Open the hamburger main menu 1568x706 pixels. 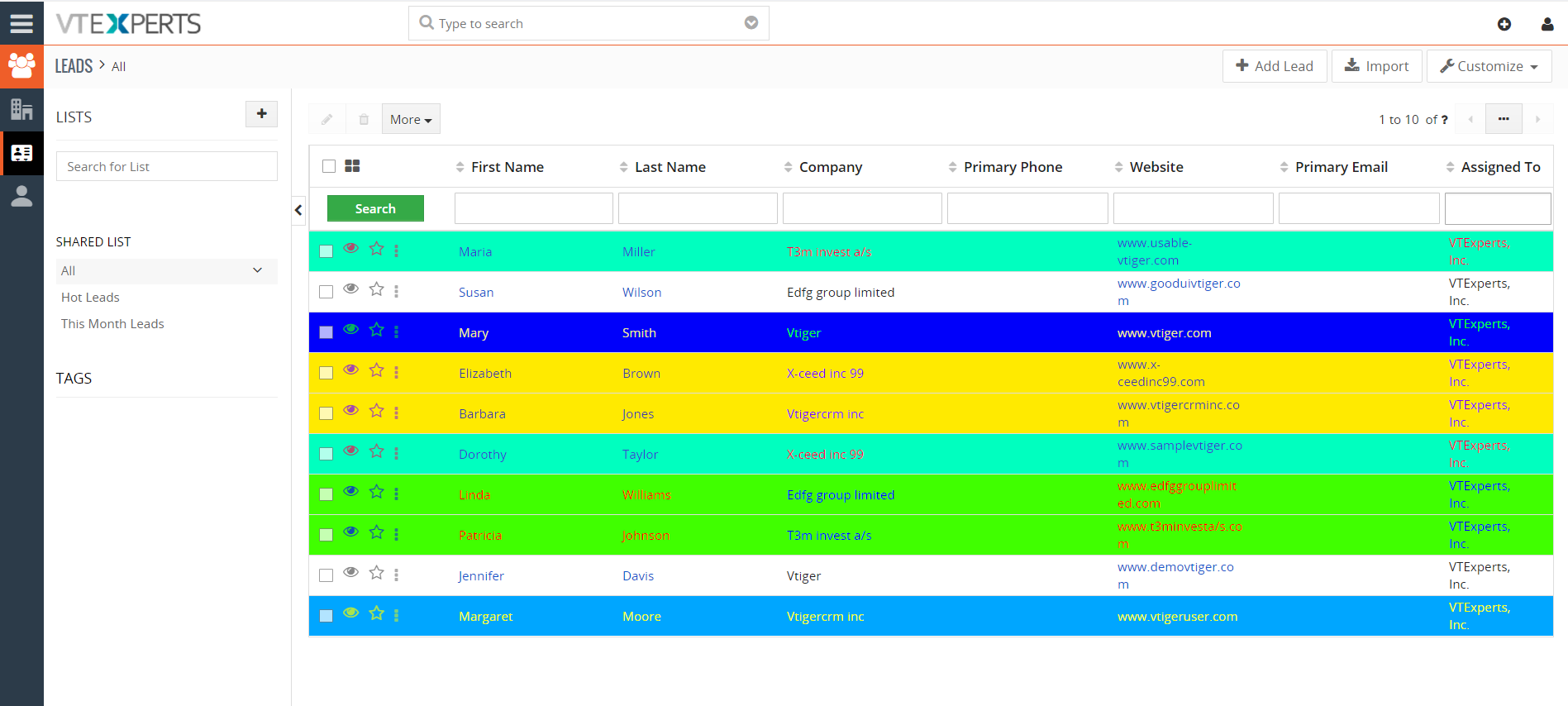coord(21,23)
